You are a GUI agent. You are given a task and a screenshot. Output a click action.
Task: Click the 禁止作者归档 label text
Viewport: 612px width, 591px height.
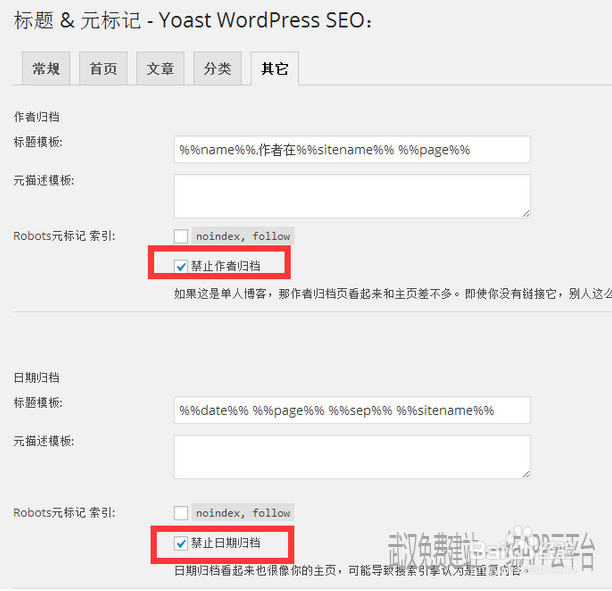tap(225, 266)
